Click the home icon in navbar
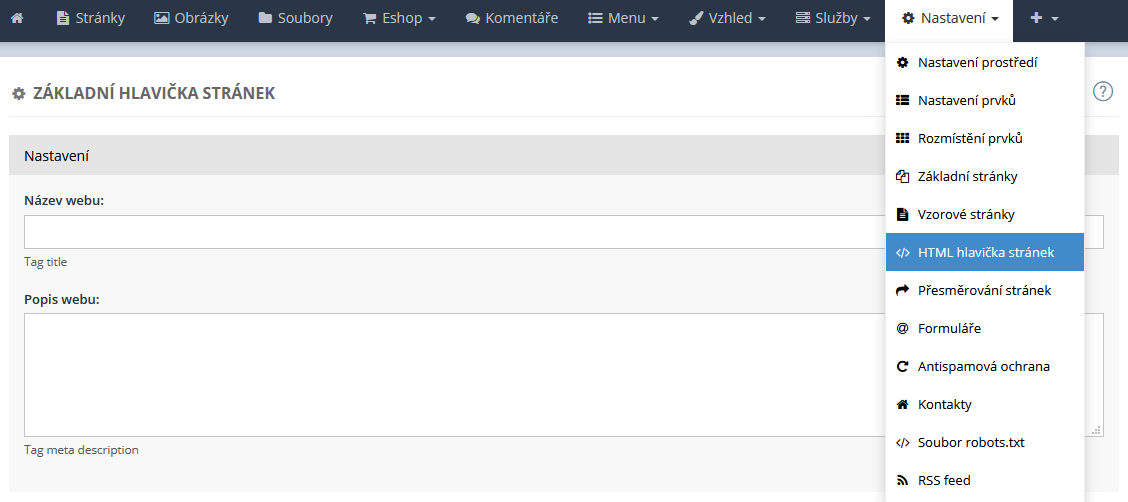Image resolution: width=1128 pixels, height=502 pixels. tap(17, 18)
